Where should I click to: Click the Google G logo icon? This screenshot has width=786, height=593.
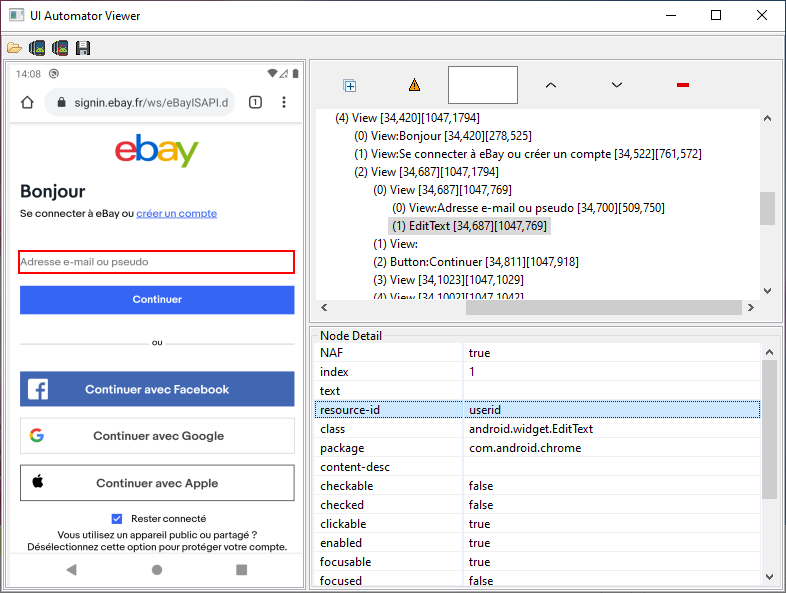tap(37, 435)
